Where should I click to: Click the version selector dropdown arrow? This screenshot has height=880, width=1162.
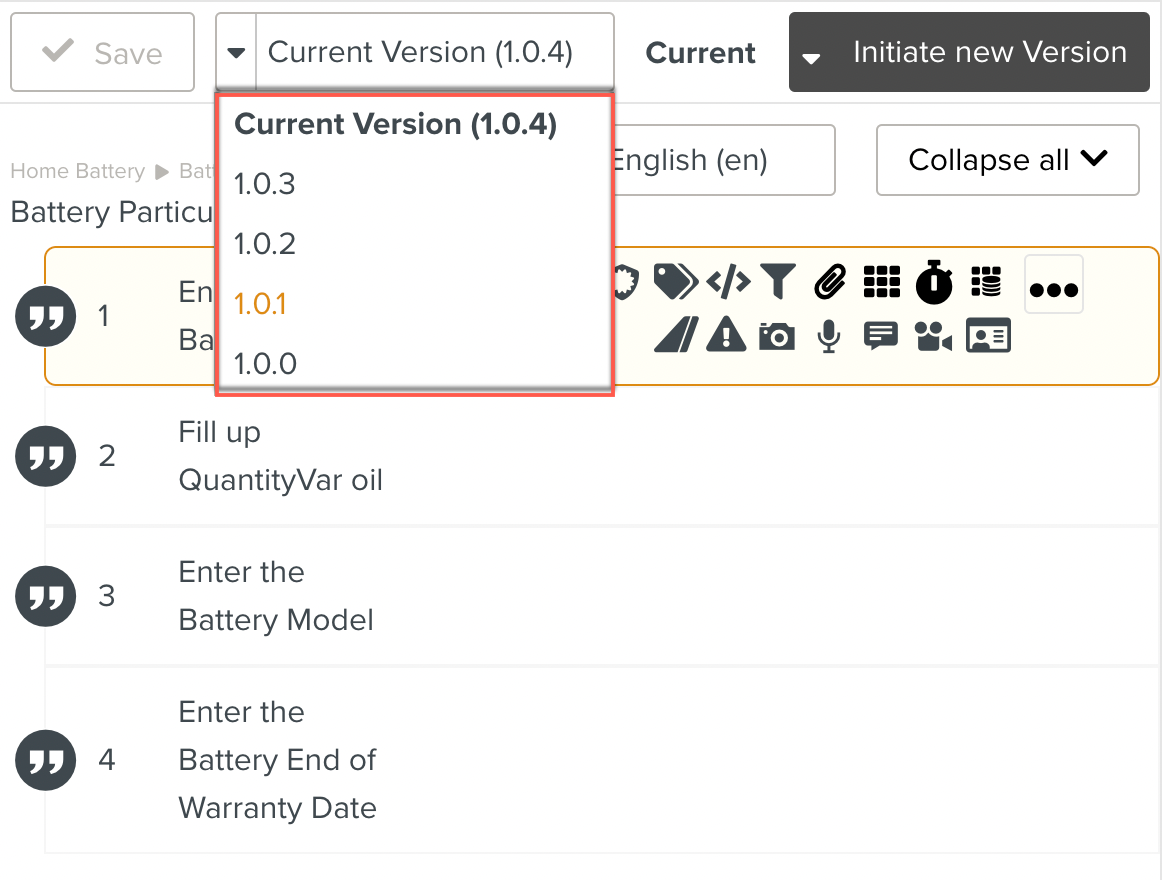click(236, 52)
